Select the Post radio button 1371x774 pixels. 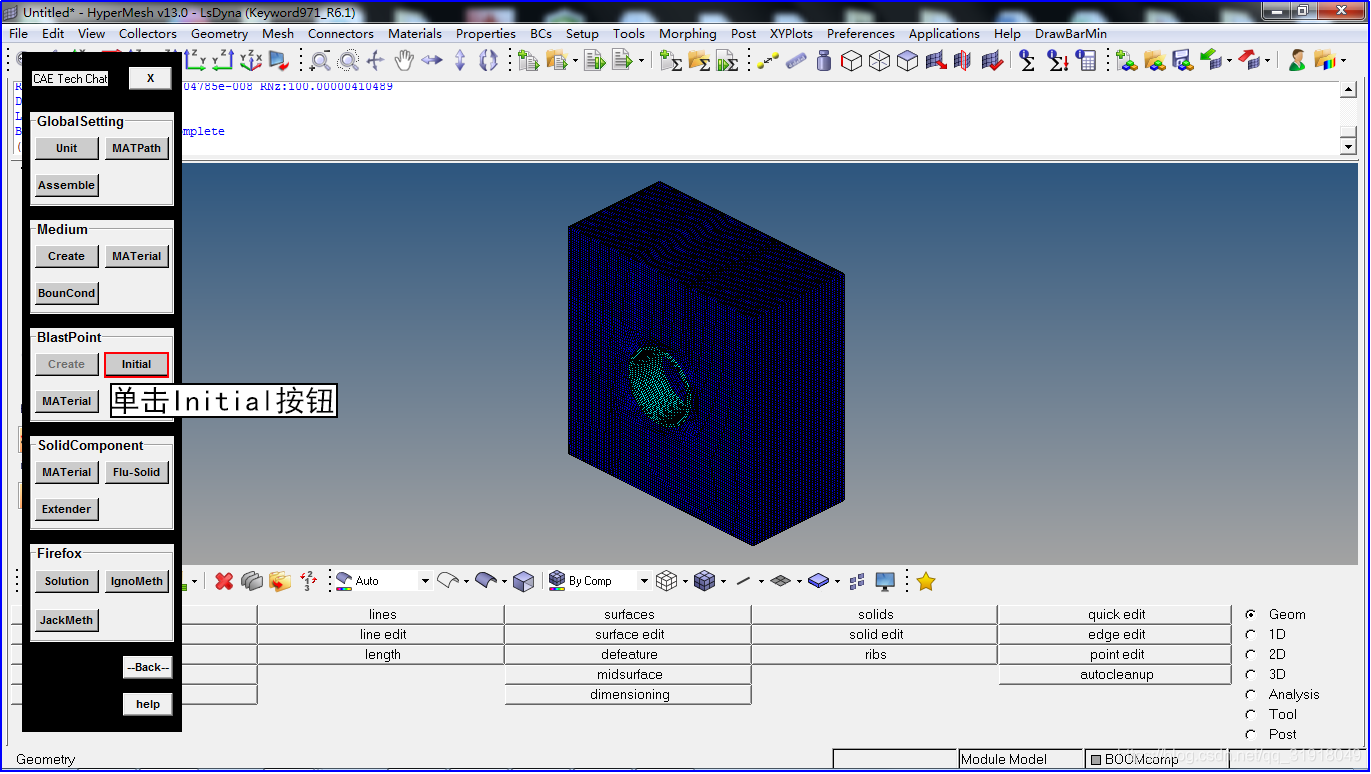(x=1251, y=735)
